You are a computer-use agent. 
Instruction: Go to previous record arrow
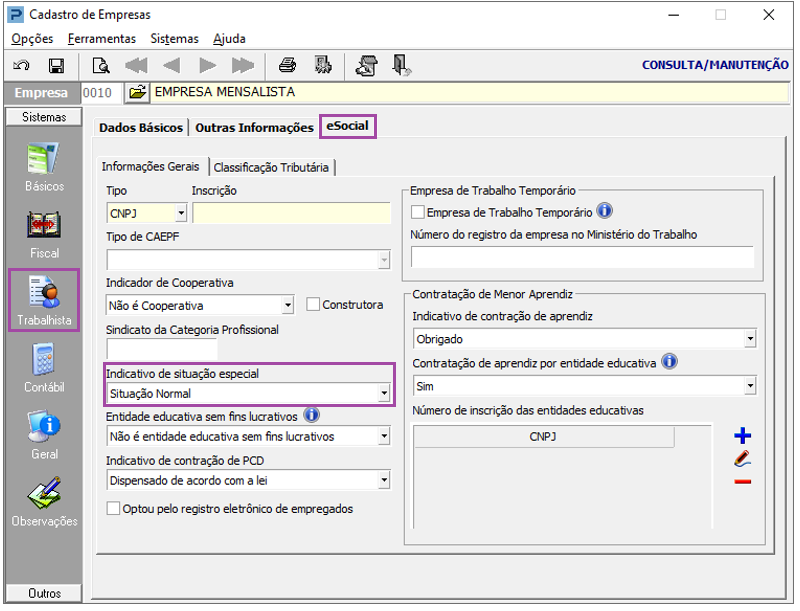pyautogui.click(x=171, y=65)
